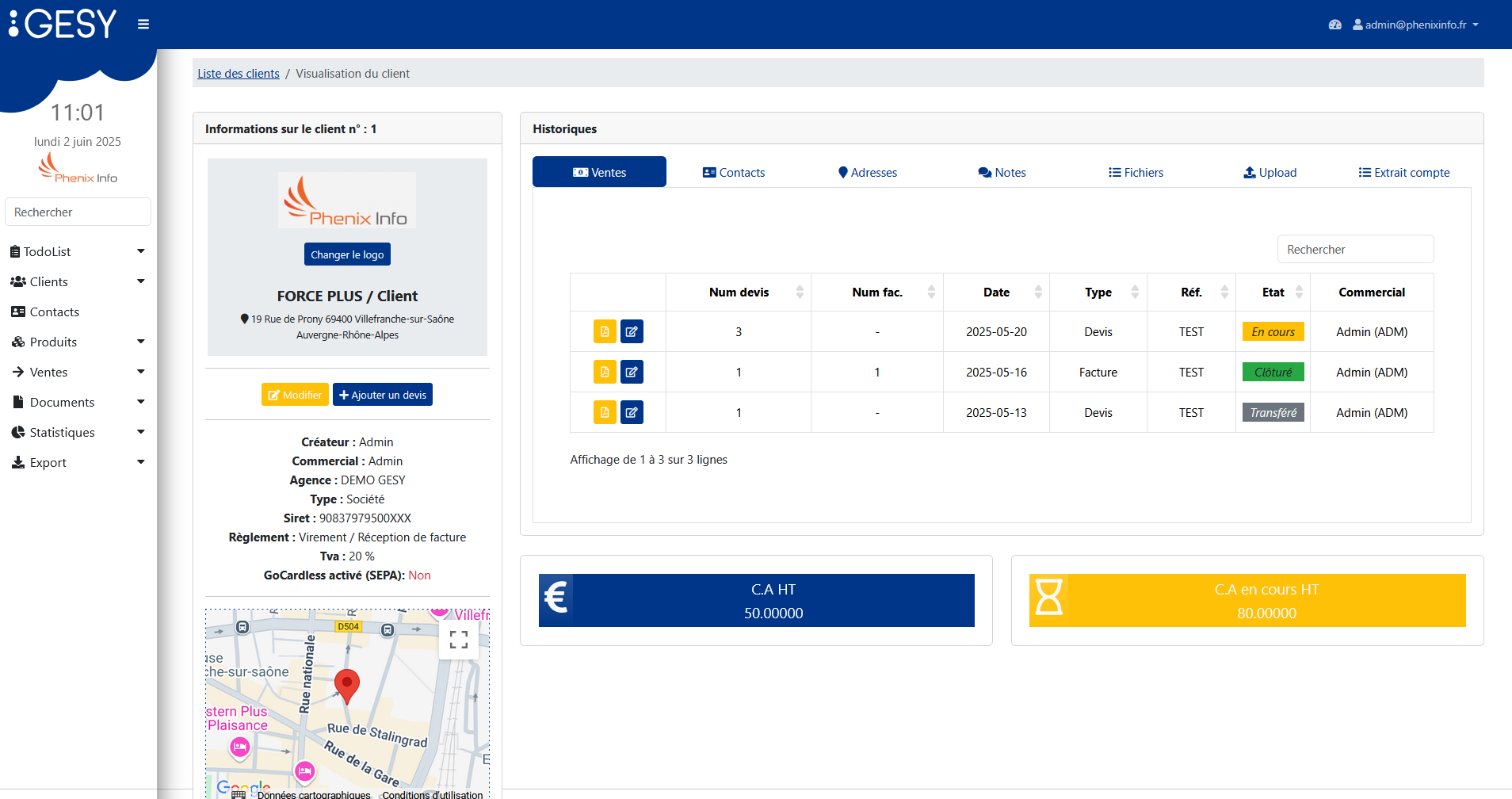Open the Notes tab
Viewport: 1512px width, 799px height.
click(1002, 172)
